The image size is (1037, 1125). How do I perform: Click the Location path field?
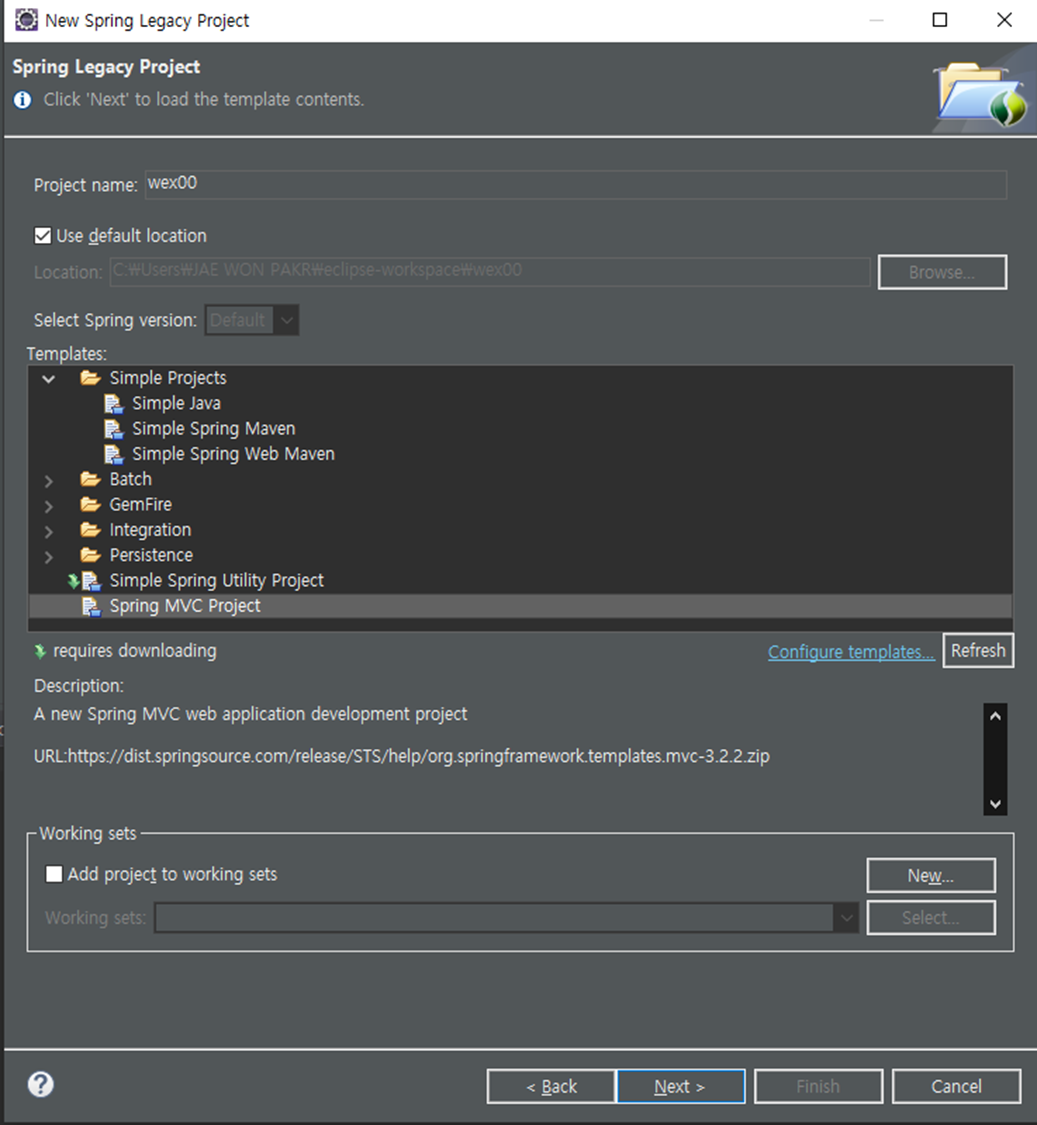[490, 272]
